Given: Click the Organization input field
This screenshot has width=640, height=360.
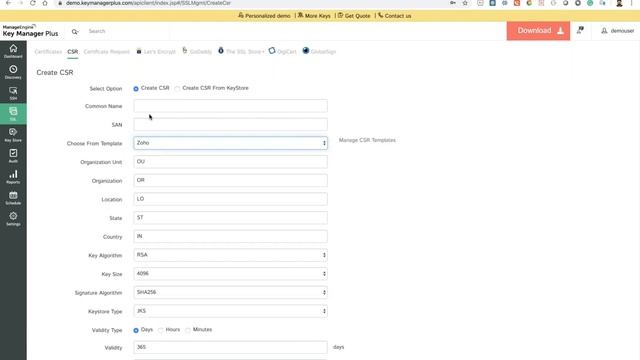Looking at the screenshot, I should (x=230, y=180).
